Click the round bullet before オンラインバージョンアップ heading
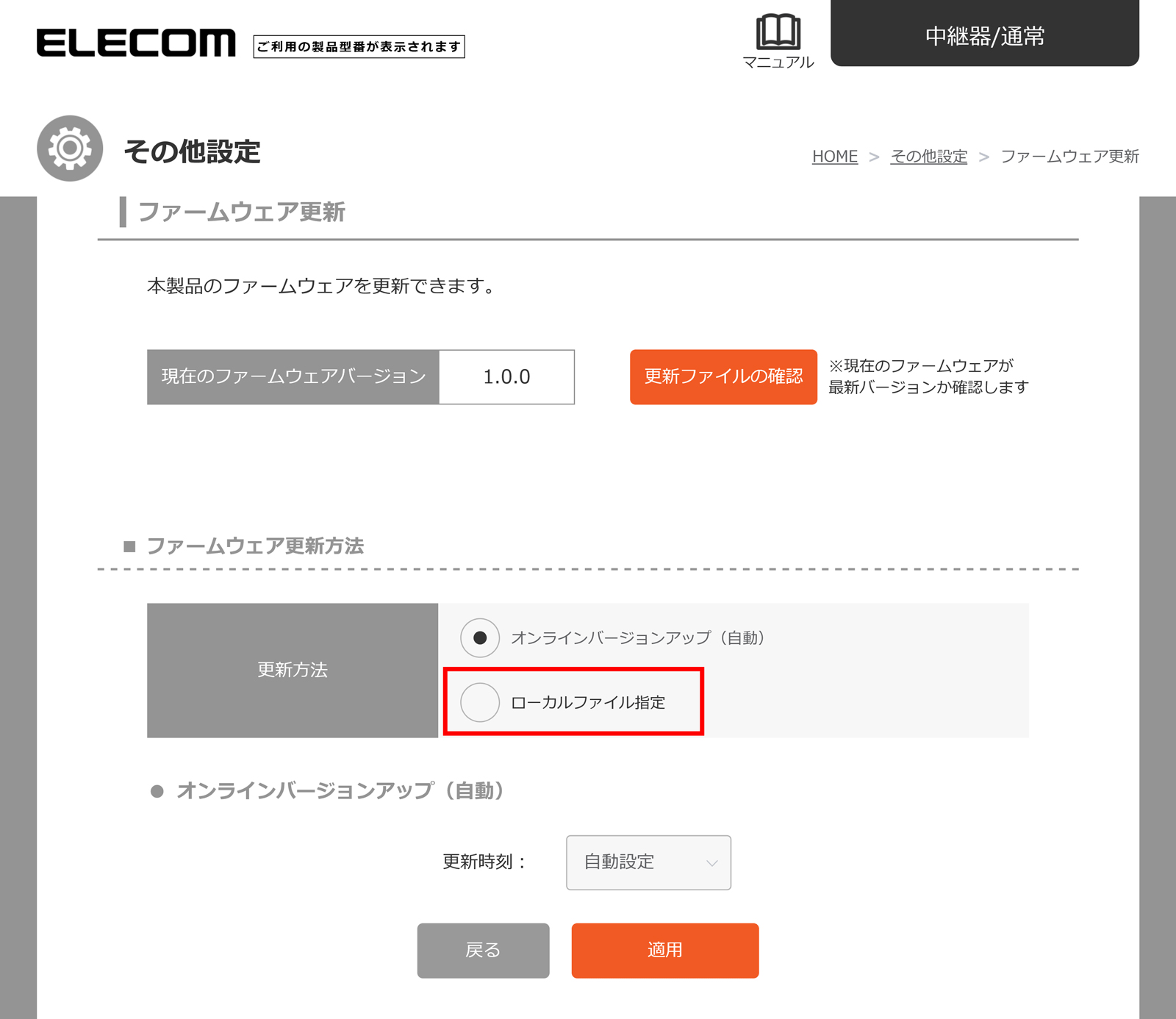This screenshot has height=1019, width=1176. [157, 791]
